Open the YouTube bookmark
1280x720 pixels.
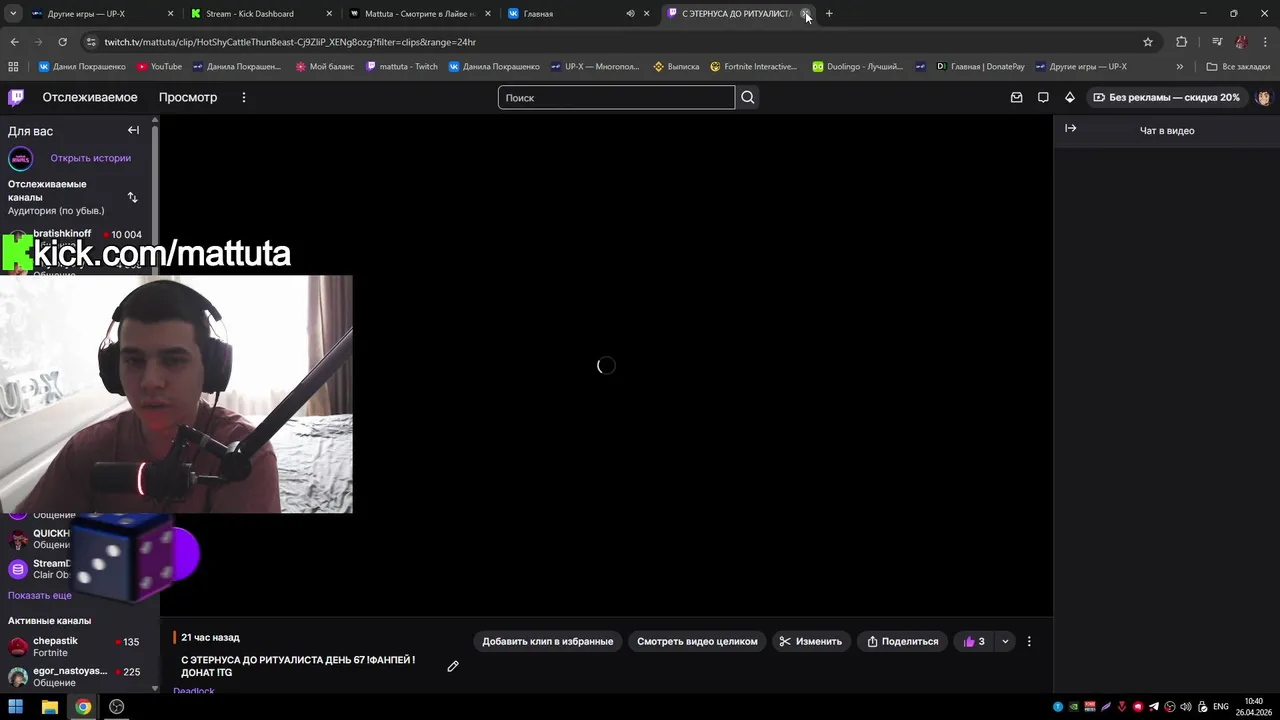[159, 67]
